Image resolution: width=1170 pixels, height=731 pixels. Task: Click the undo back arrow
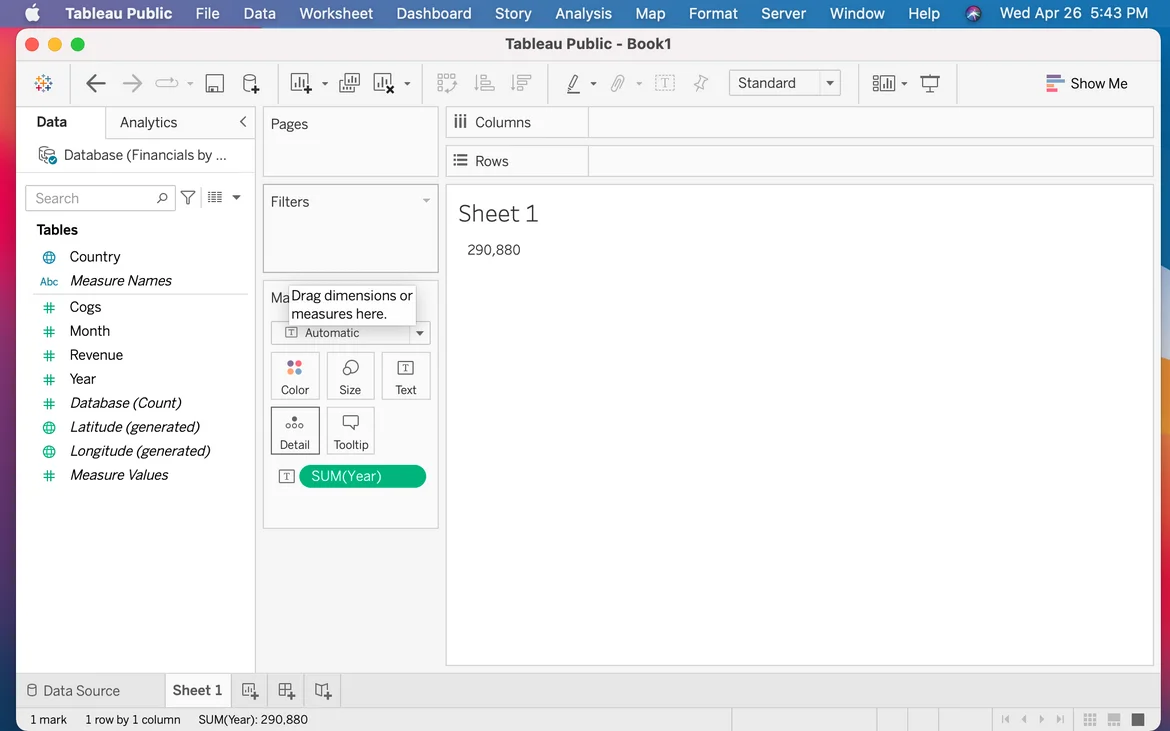coord(96,84)
